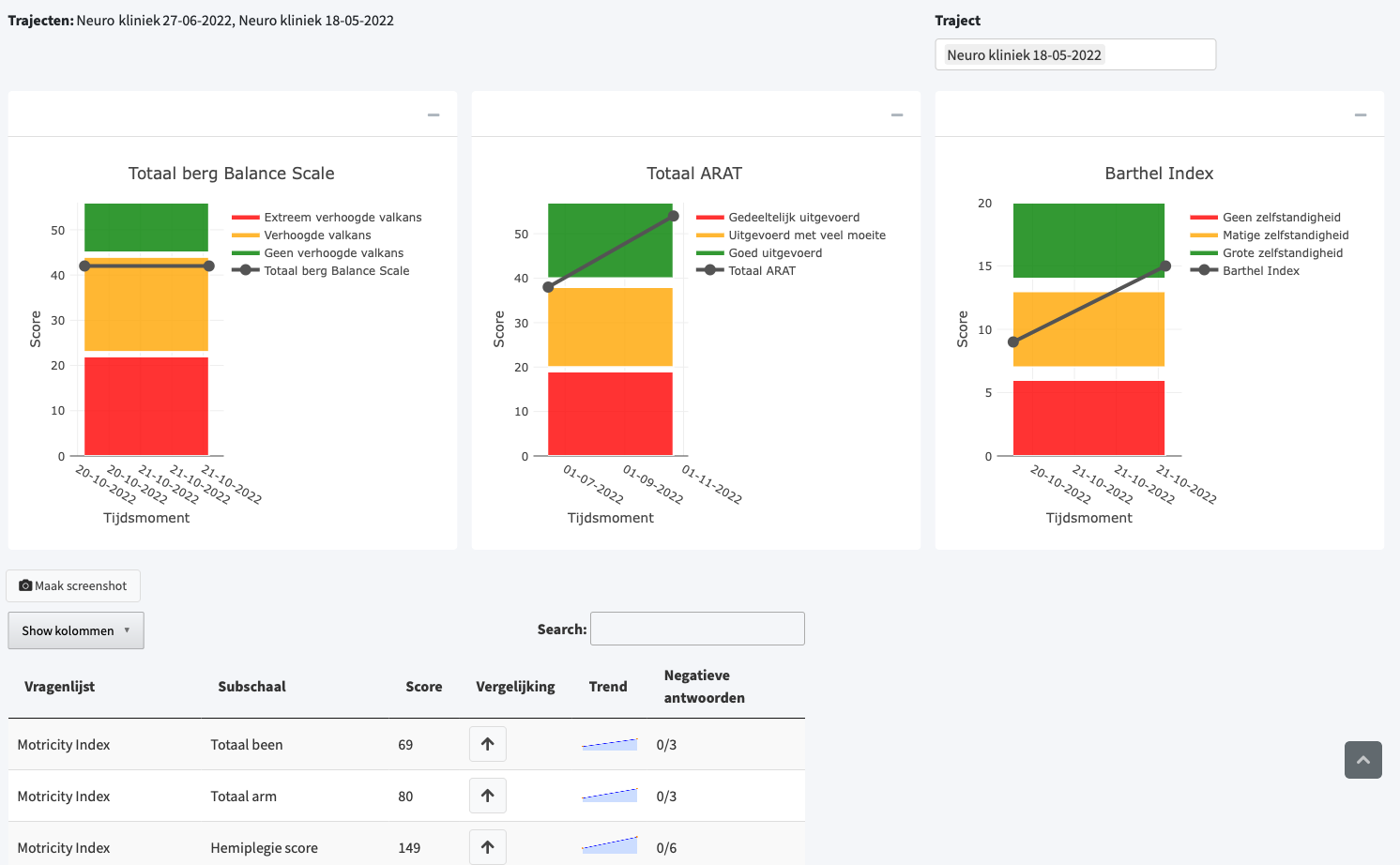Screen dimensions: 1400x865
Task: Select the Neuro kliniek 18-05-2022 tag
Action: click(1024, 55)
